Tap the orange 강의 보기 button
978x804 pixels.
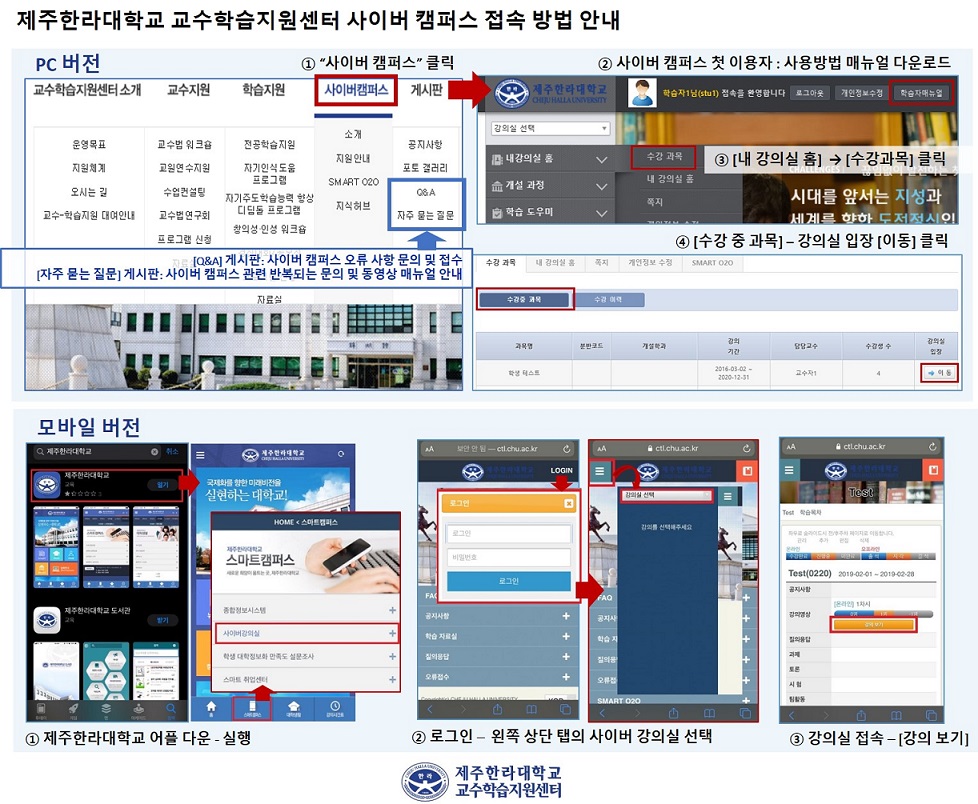[873, 624]
